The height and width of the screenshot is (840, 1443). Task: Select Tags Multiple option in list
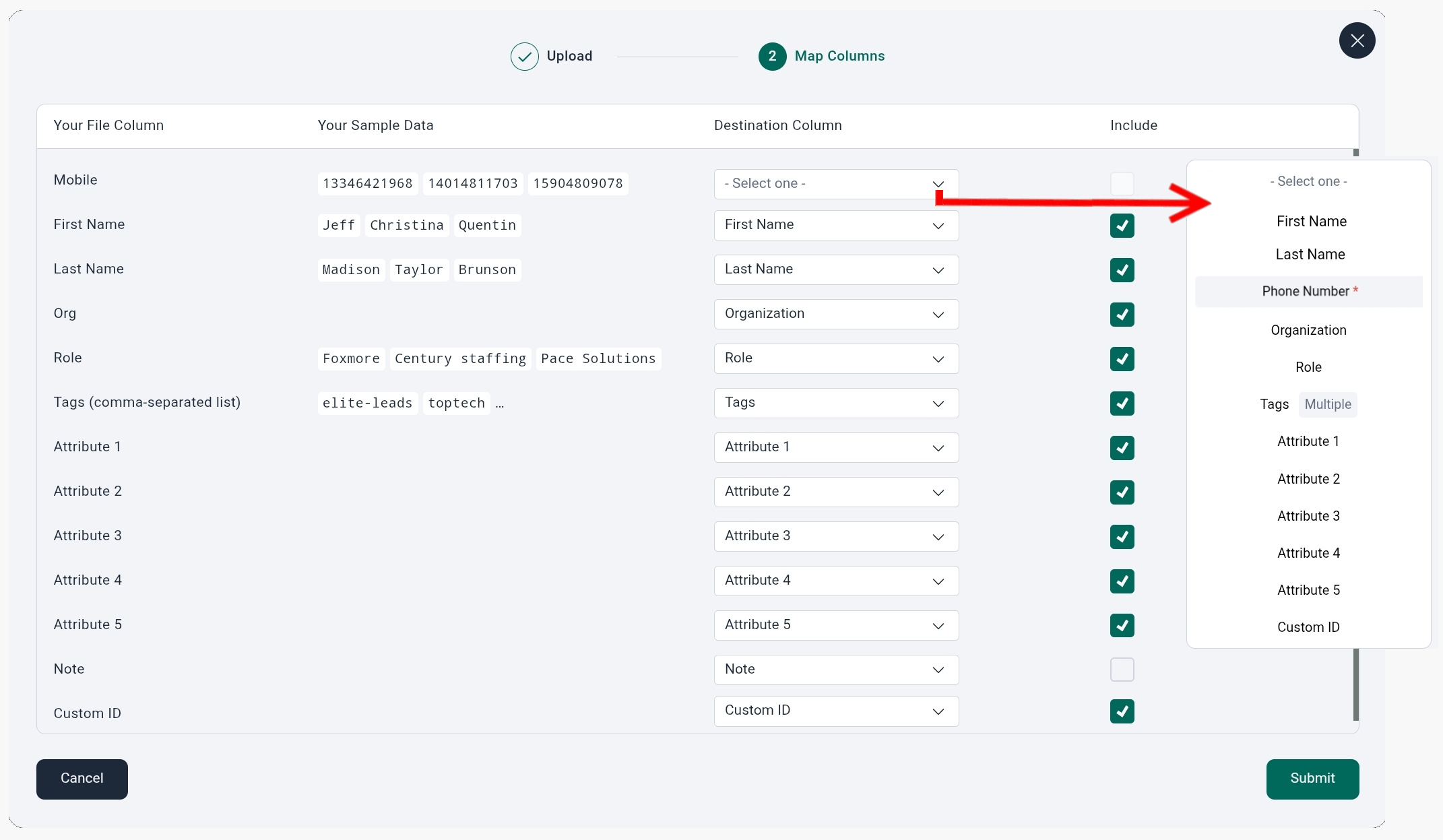1307,404
